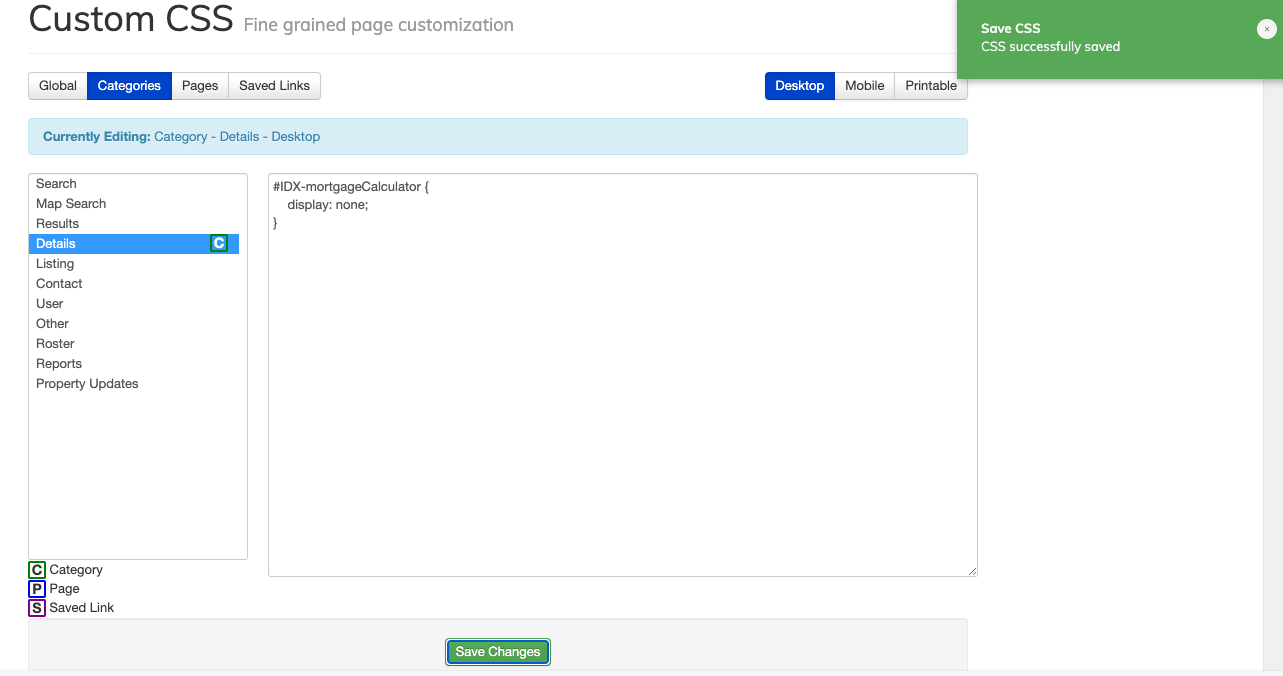Screen dimensions: 1283x676
Task: Click inside the CSS code editor
Action: tap(620, 370)
